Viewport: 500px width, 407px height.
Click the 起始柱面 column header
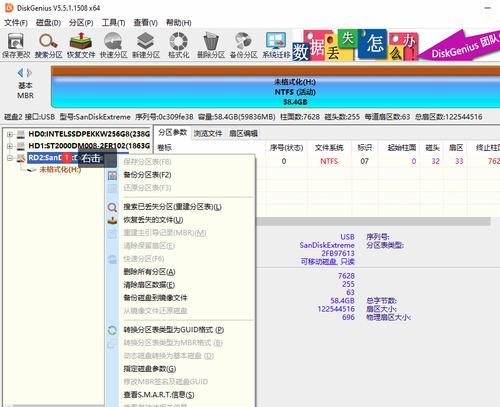[401, 147]
